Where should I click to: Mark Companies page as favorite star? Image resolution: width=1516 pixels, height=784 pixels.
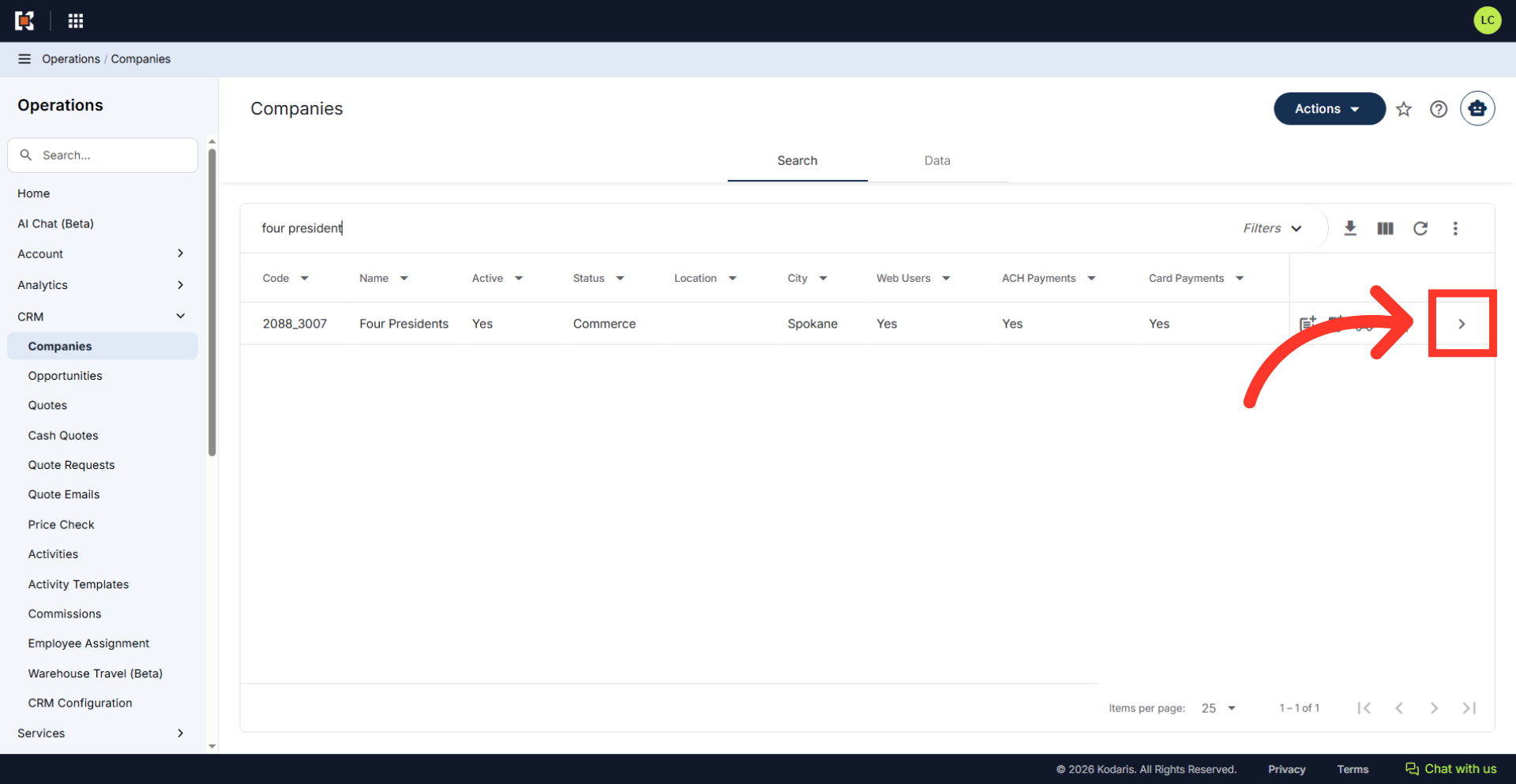[x=1403, y=109]
